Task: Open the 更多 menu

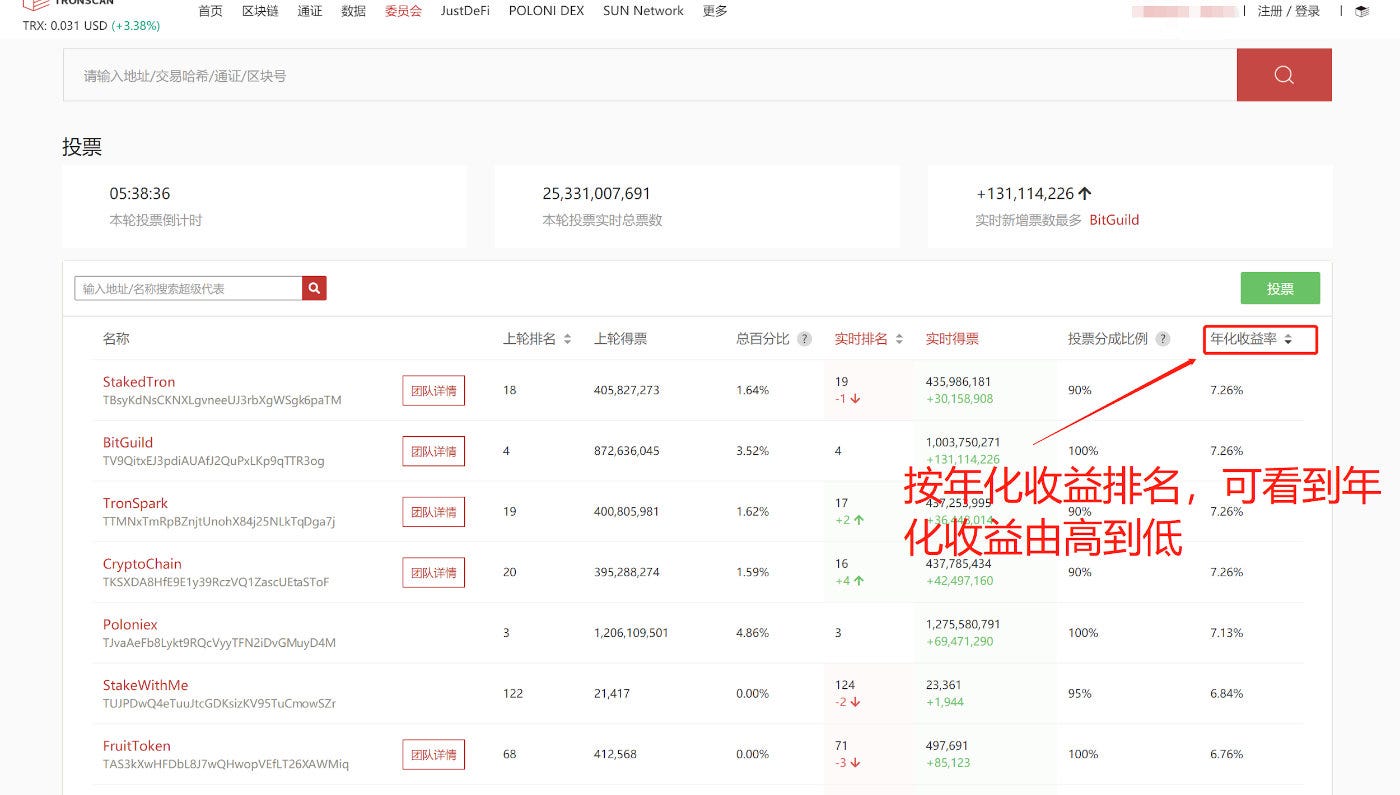Action: (x=715, y=11)
